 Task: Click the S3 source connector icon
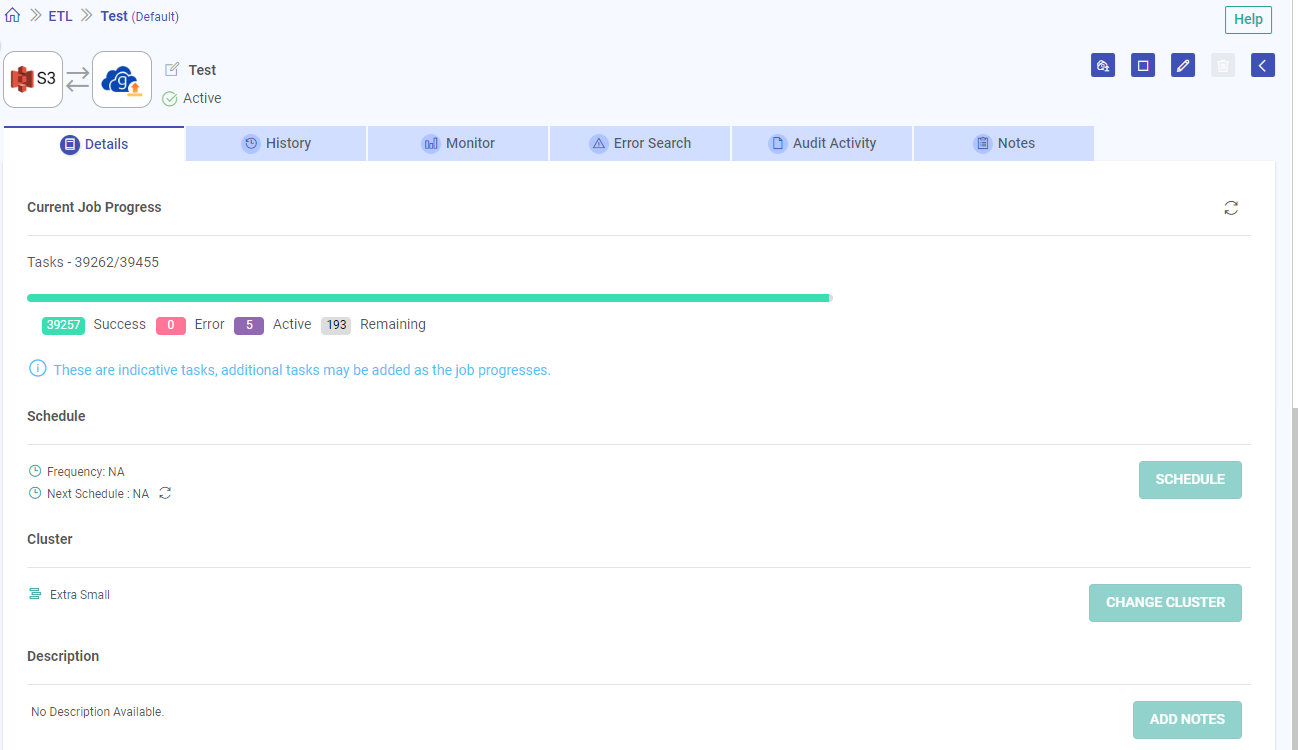pos(33,79)
